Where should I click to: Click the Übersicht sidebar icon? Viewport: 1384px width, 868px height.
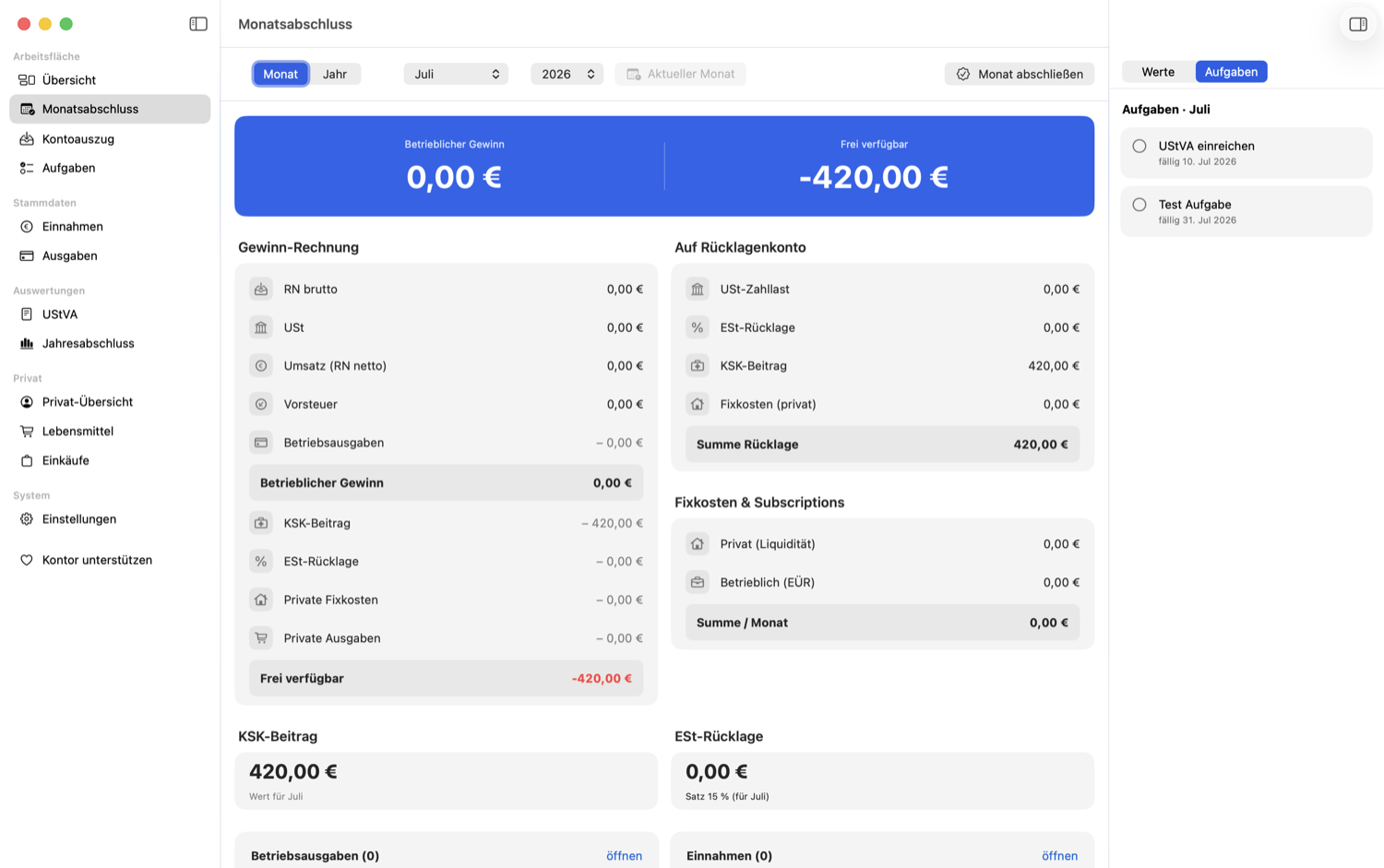(27, 80)
